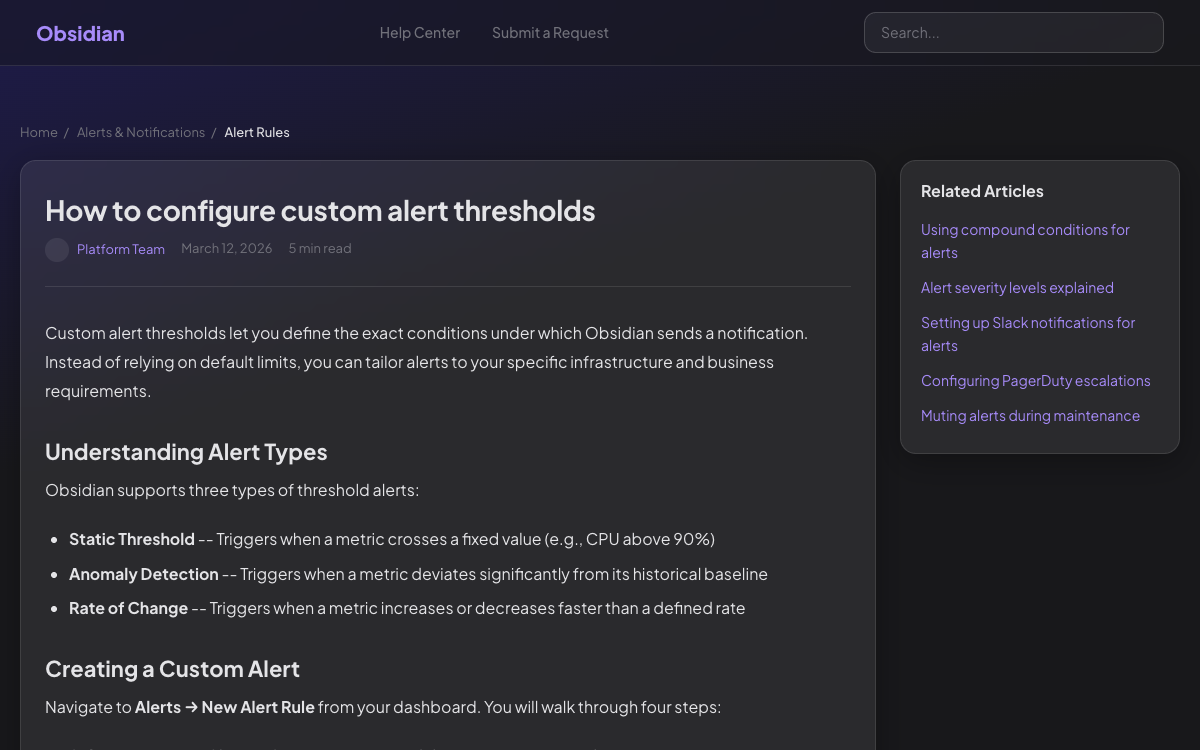Go to Home breadcrumb
This screenshot has height=750, width=1200.
click(39, 132)
